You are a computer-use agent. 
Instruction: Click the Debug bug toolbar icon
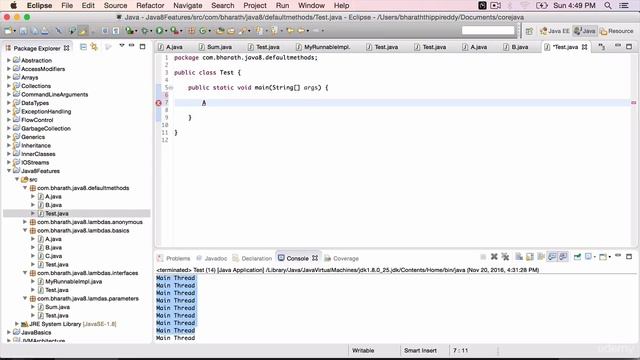[144, 31]
